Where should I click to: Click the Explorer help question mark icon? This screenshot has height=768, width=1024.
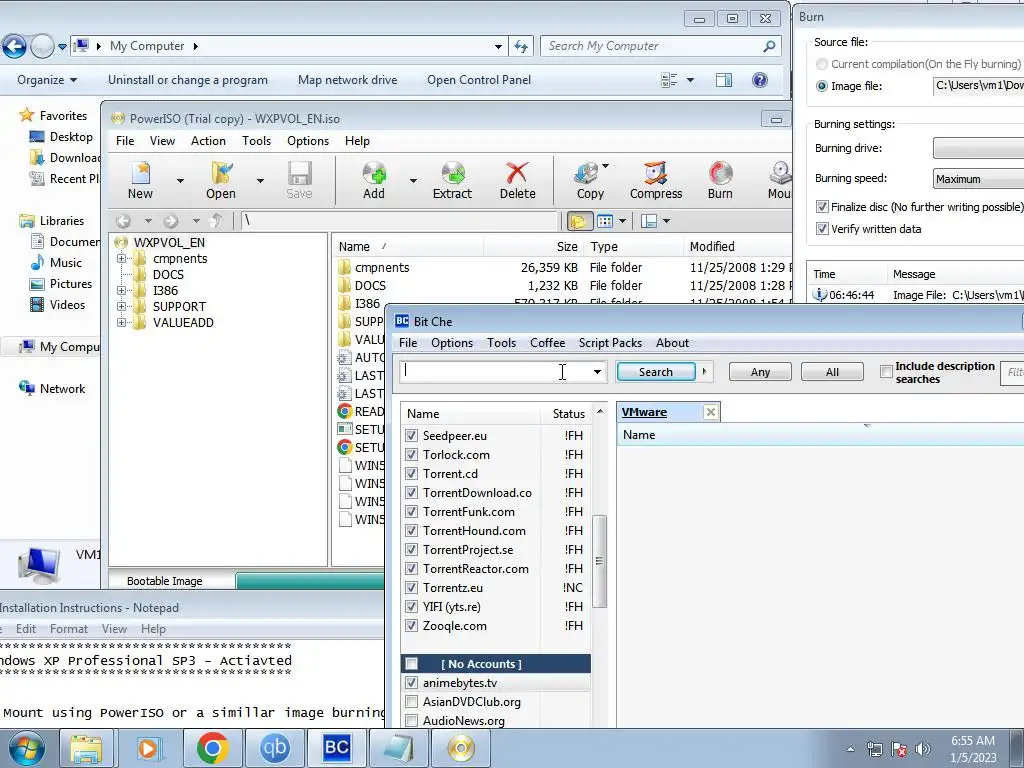(x=760, y=80)
